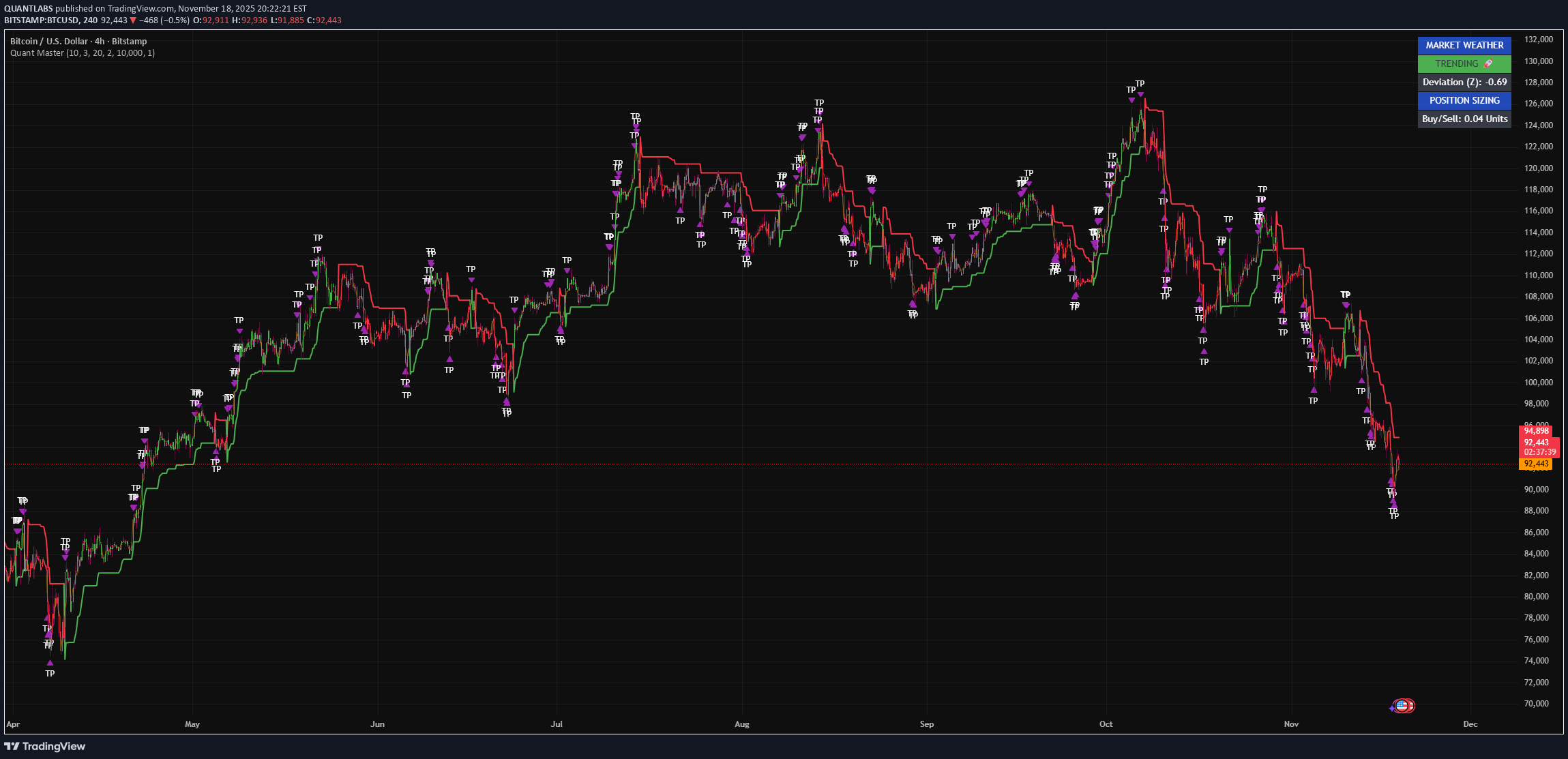Open the Quant Master indicator legend
This screenshot has height=759, width=1568.
(x=83, y=53)
